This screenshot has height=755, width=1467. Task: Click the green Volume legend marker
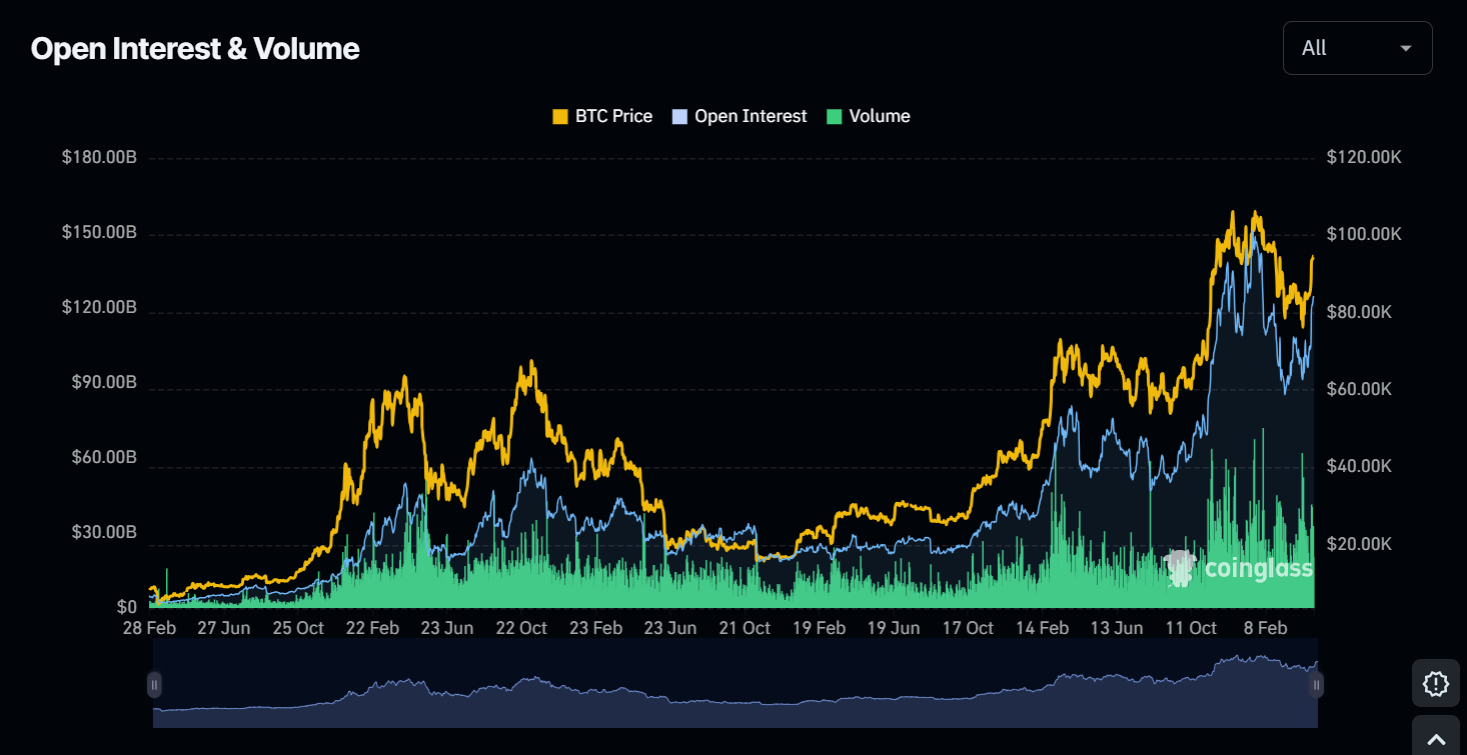coord(834,117)
